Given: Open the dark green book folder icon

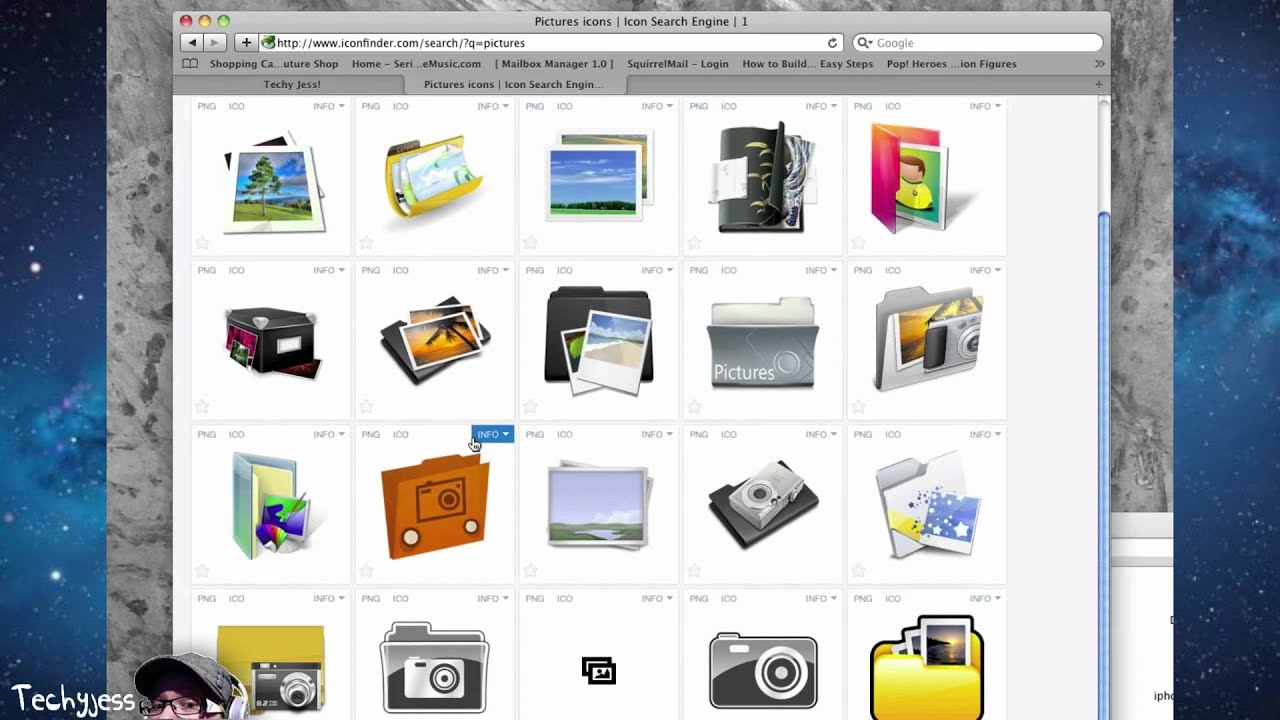Looking at the screenshot, I should 762,178.
